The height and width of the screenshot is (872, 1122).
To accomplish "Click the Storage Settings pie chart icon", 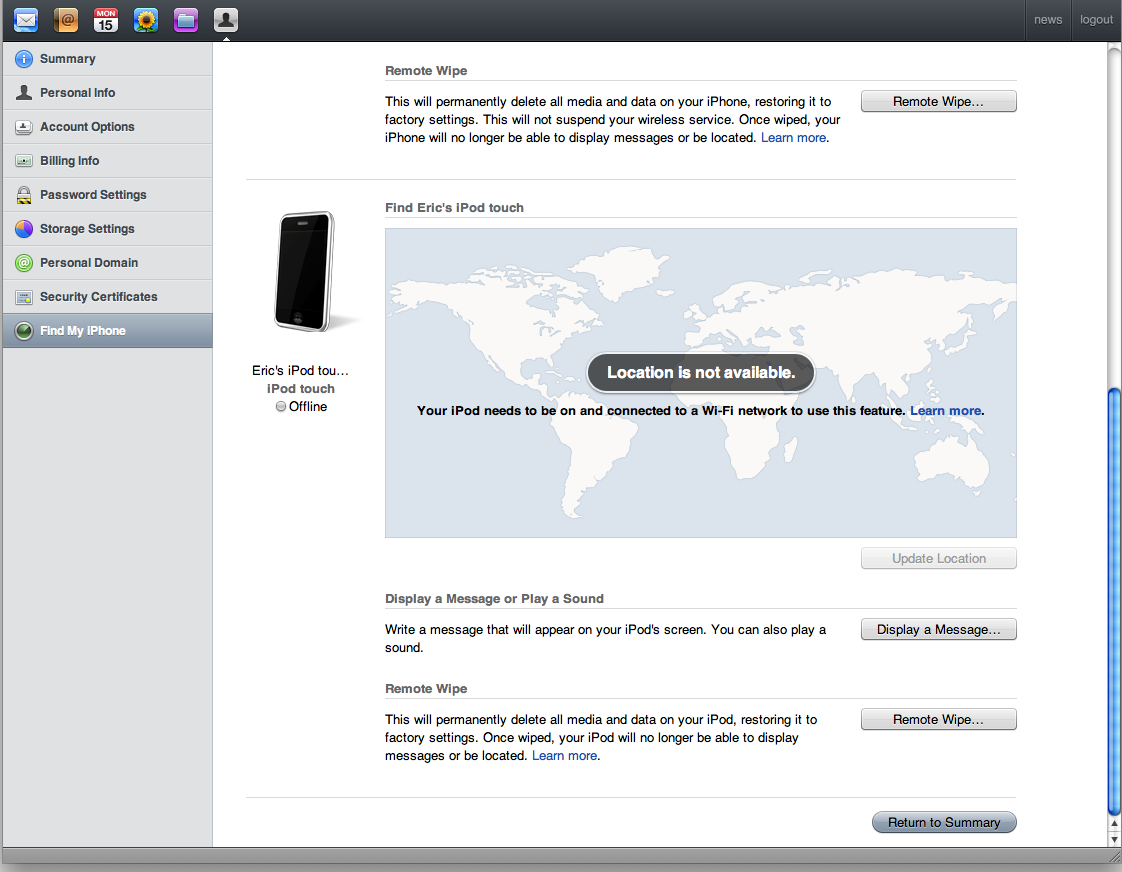I will 24,229.
